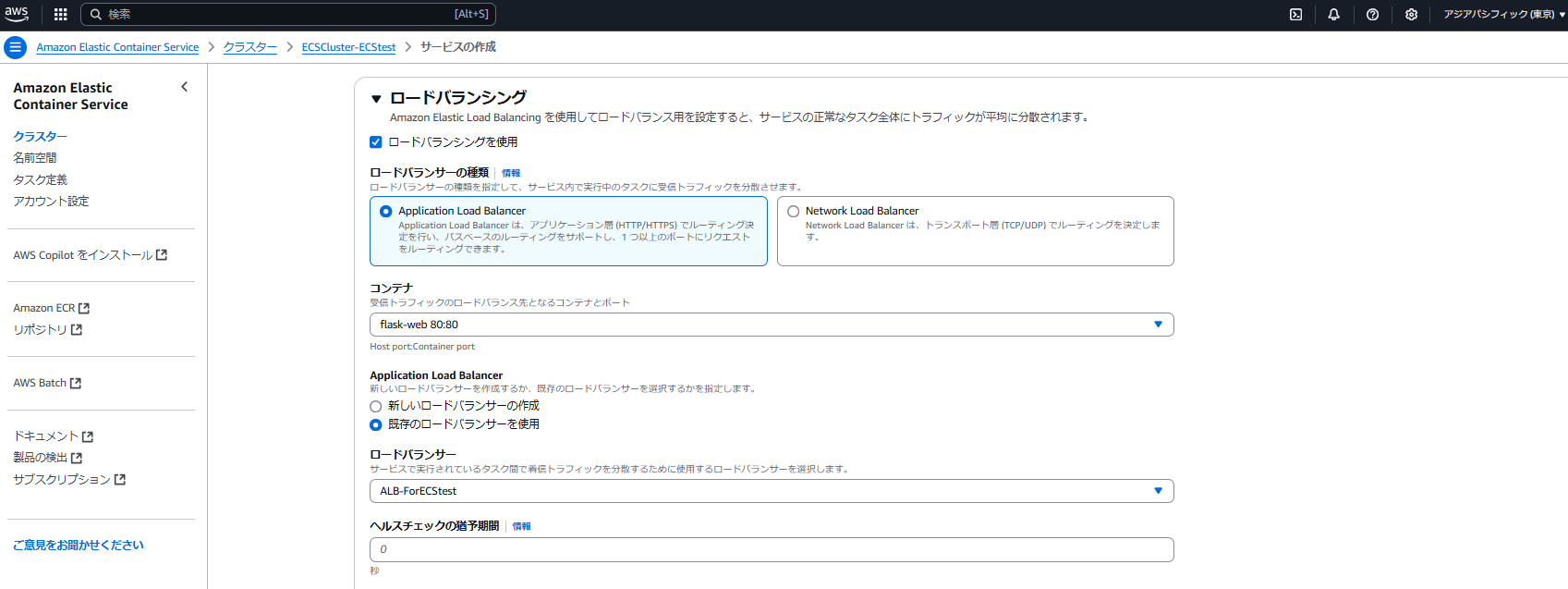Select the Network Load Balancer radio option

pyautogui.click(x=793, y=211)
